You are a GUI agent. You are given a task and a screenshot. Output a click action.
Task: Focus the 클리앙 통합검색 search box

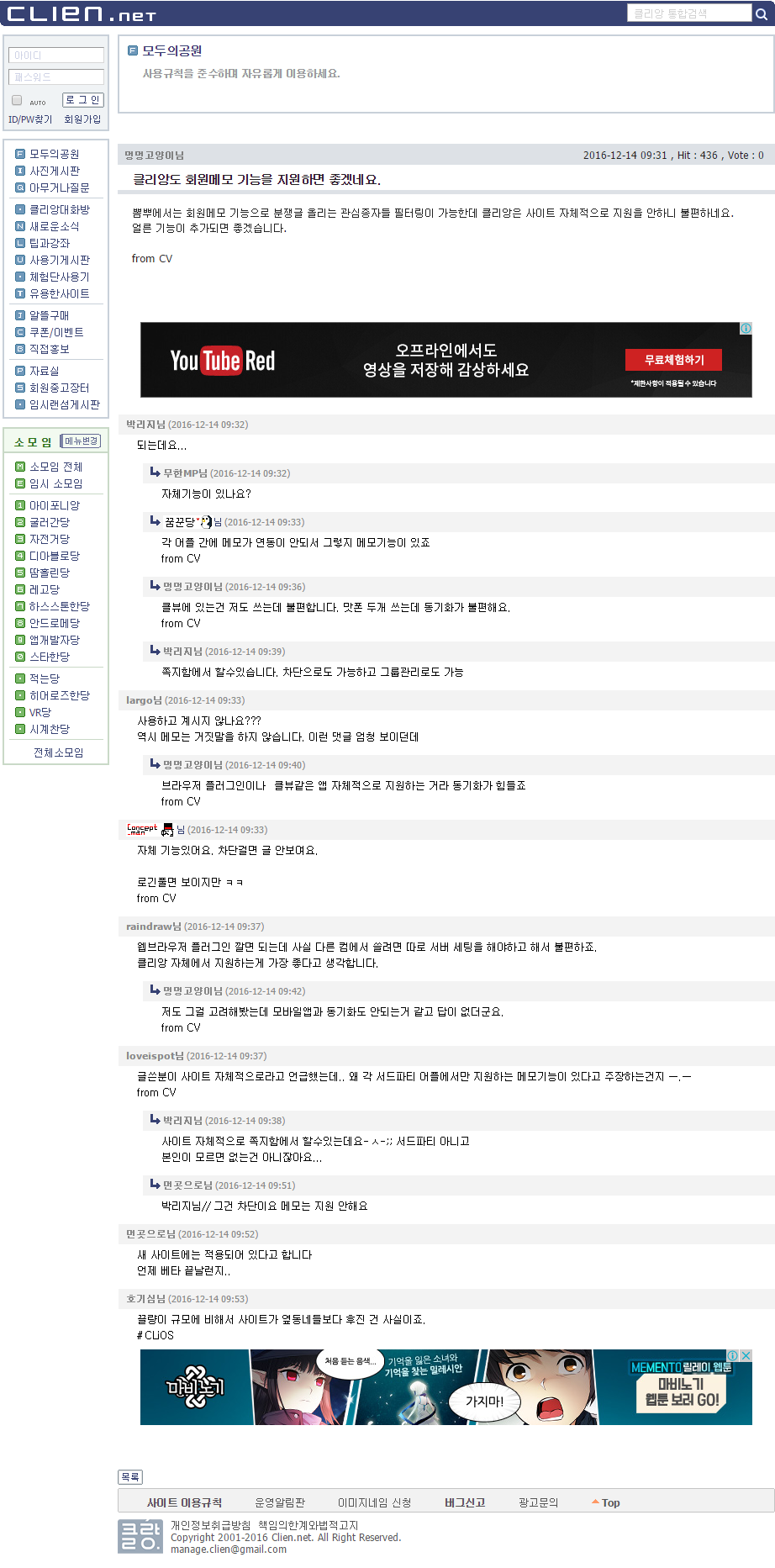[x=689, y=13]
